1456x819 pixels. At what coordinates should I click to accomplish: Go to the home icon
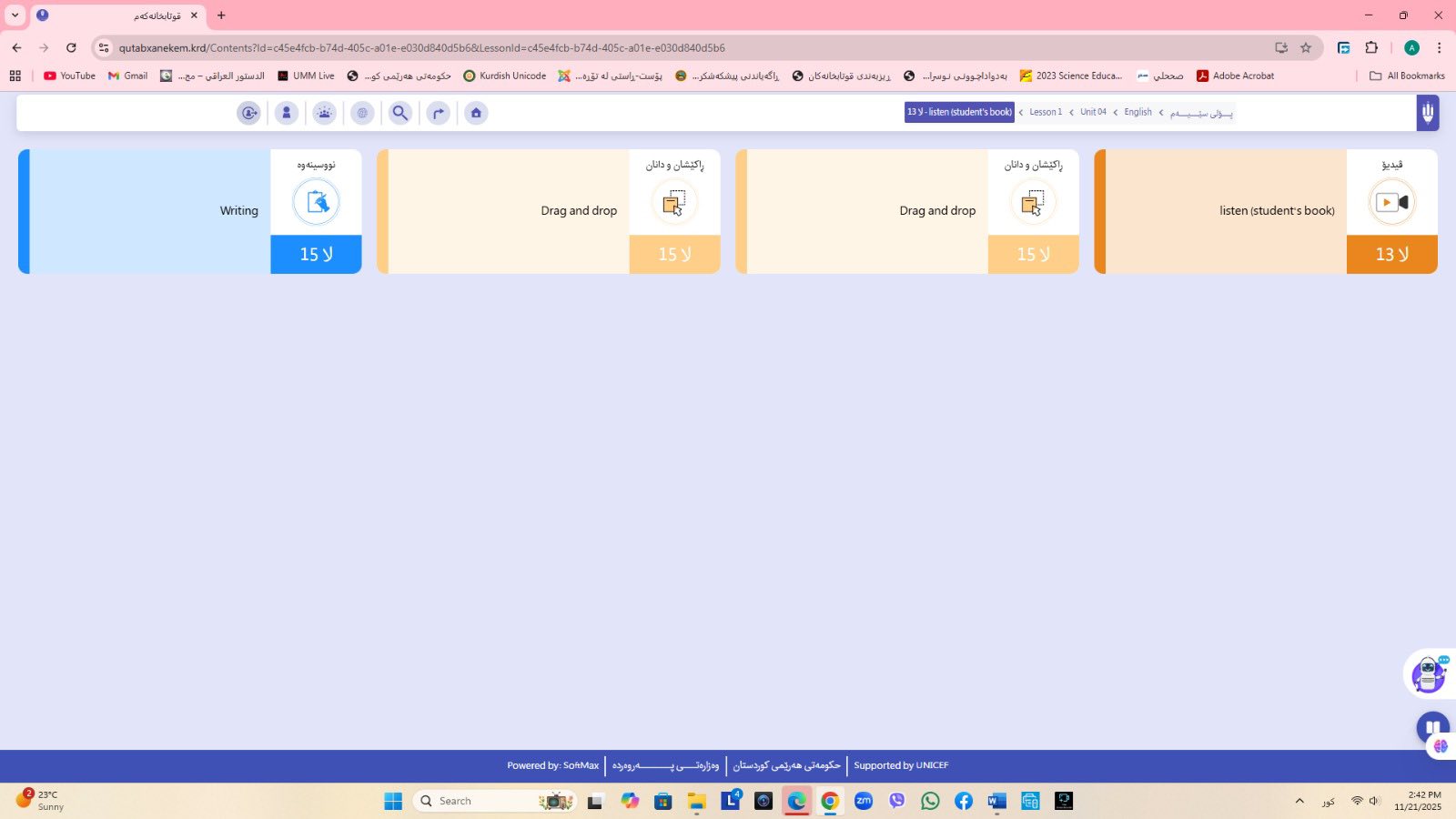(476, 113)
